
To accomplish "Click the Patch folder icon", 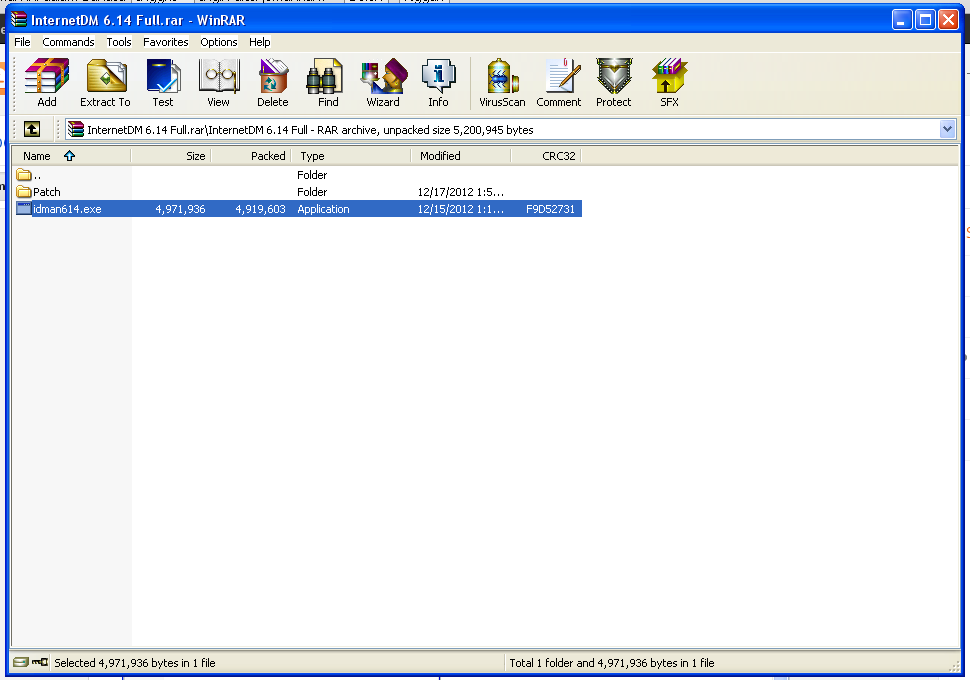I will pyautogui.click(x=24, y=191).
